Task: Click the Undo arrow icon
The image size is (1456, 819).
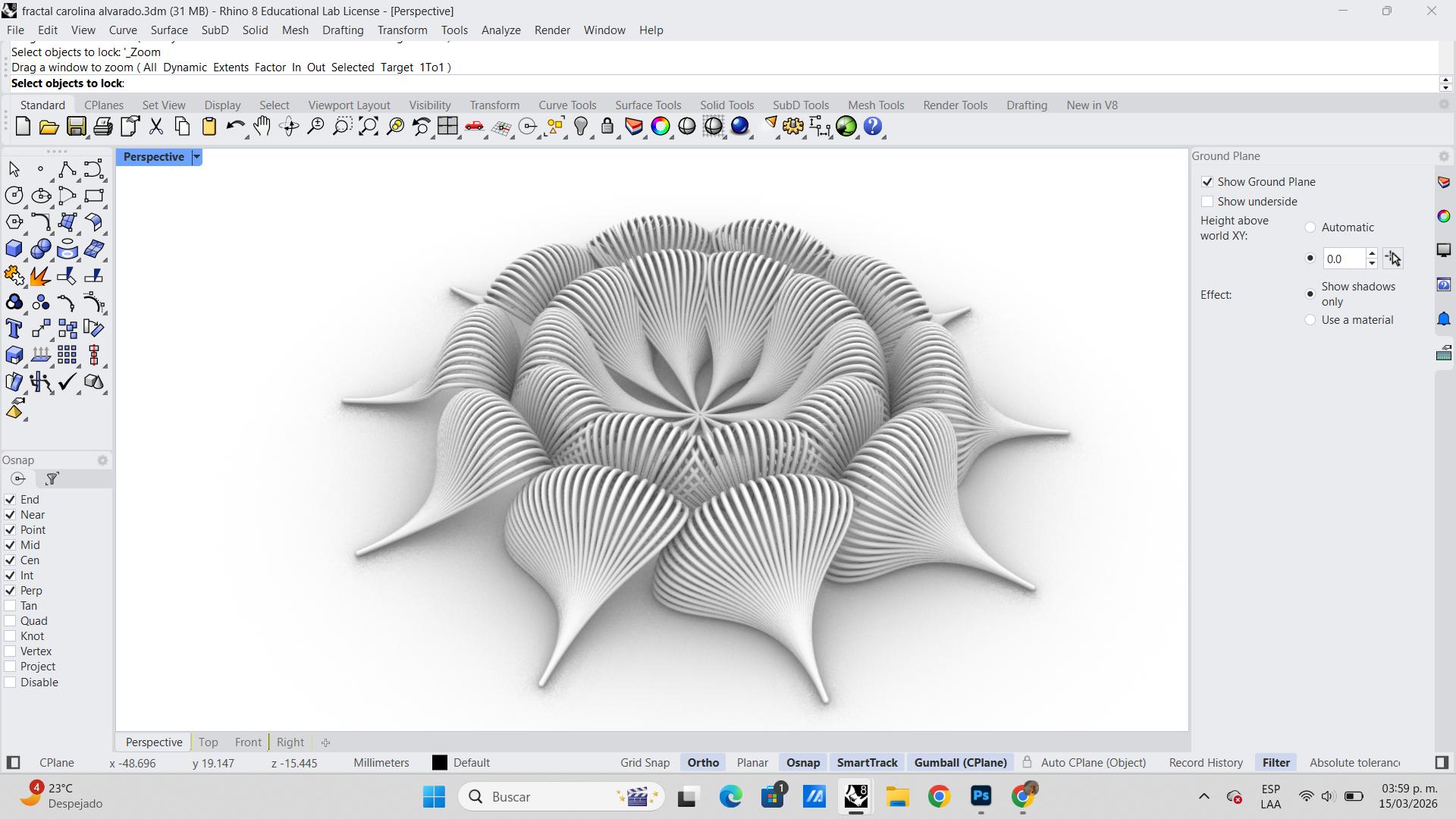Action: coord(234,127)
